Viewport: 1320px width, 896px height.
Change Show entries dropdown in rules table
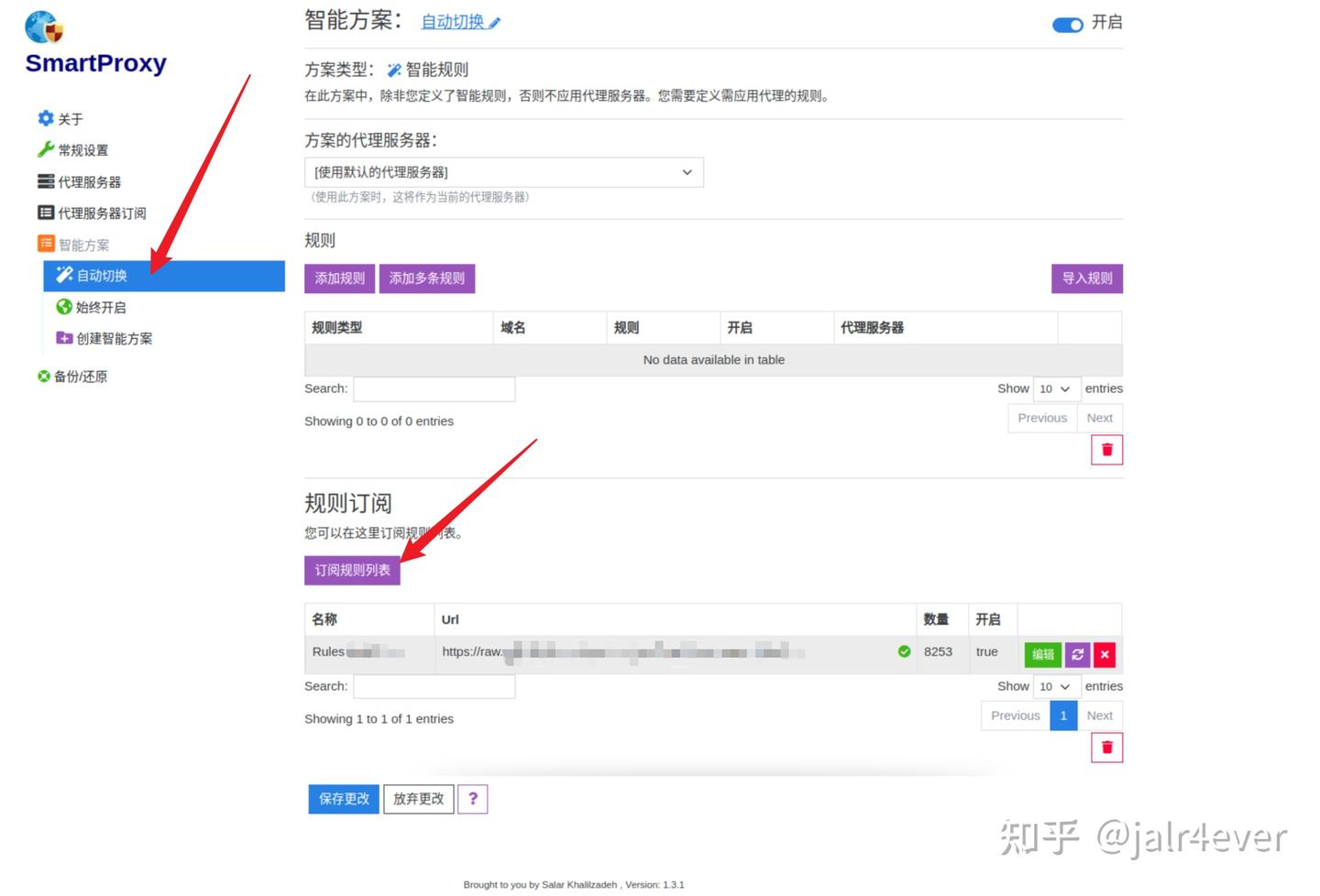coord(1055,388)
